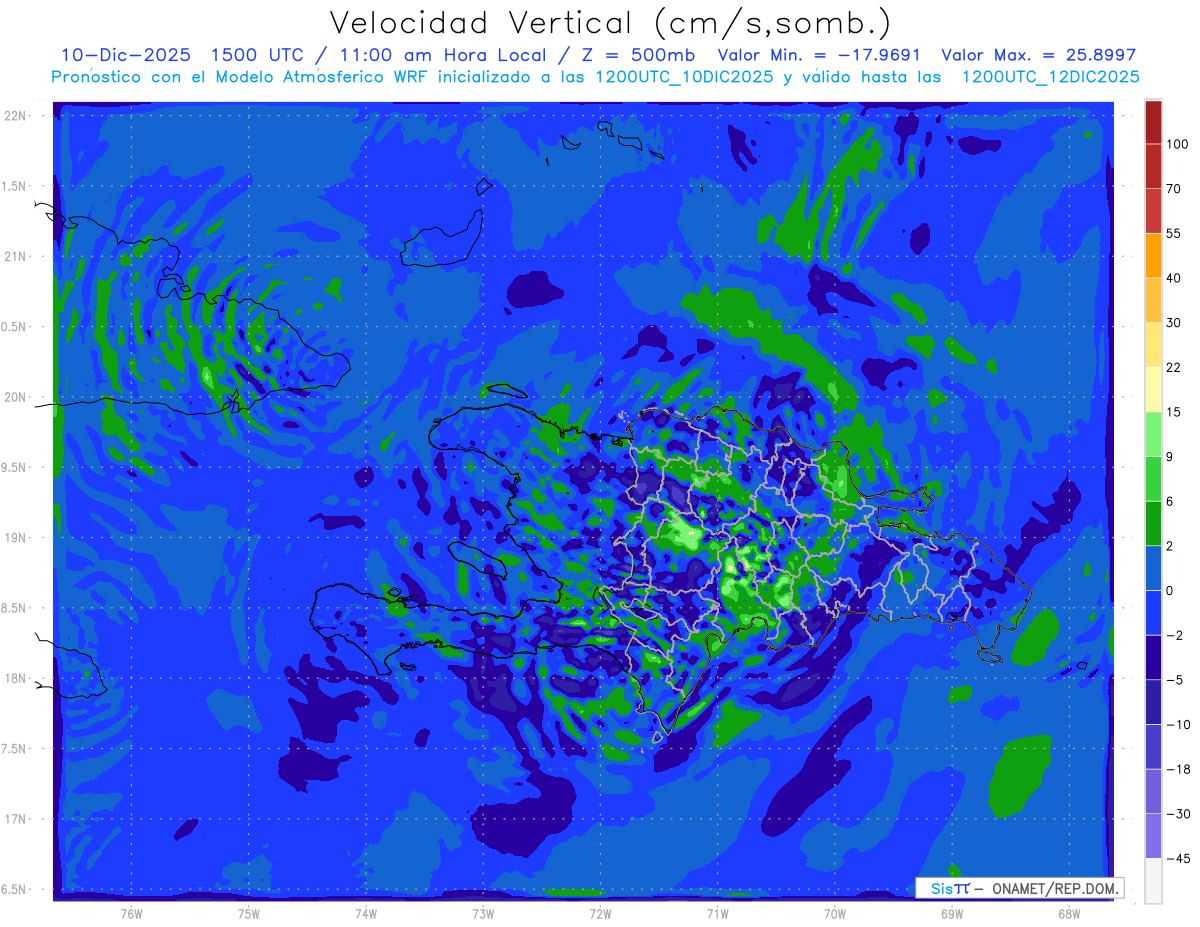Select dark red swatch above the 100 mark
The width and height of the screenshot is (1200, 927).
pyautogui.click(x=1153, y=122)
